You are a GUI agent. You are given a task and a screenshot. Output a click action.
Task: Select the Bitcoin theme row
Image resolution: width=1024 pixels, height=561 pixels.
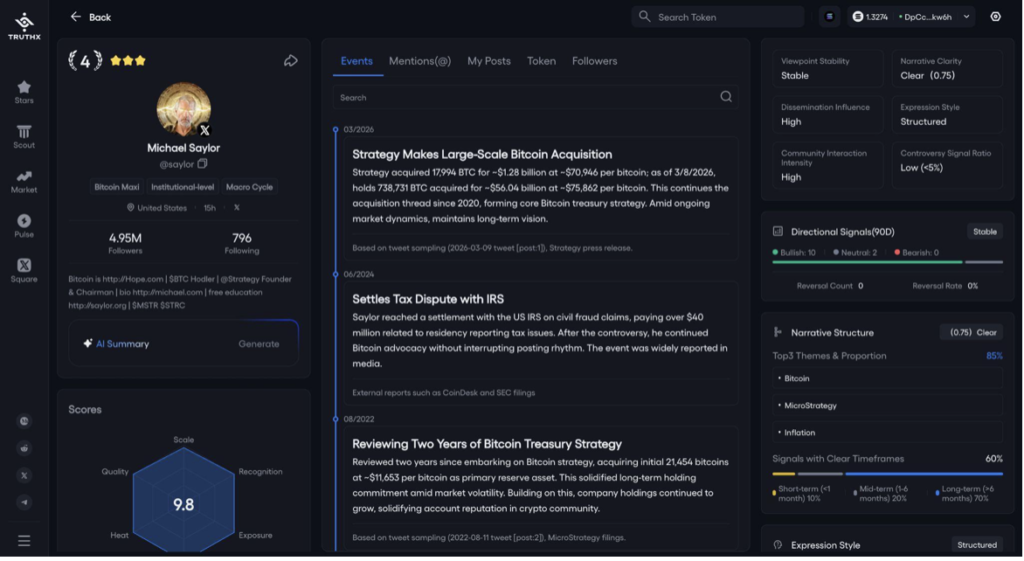coord(888,378)
